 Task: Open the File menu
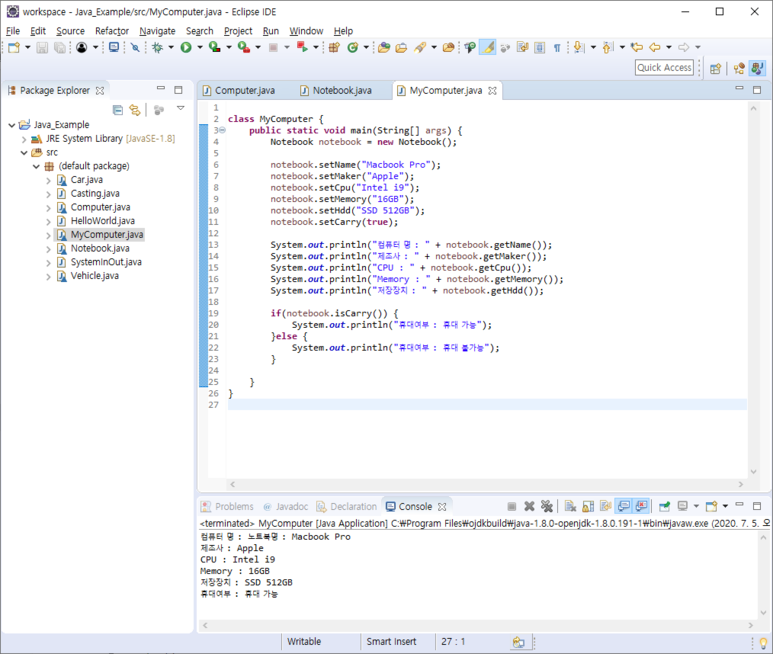(x=13, y=31)
